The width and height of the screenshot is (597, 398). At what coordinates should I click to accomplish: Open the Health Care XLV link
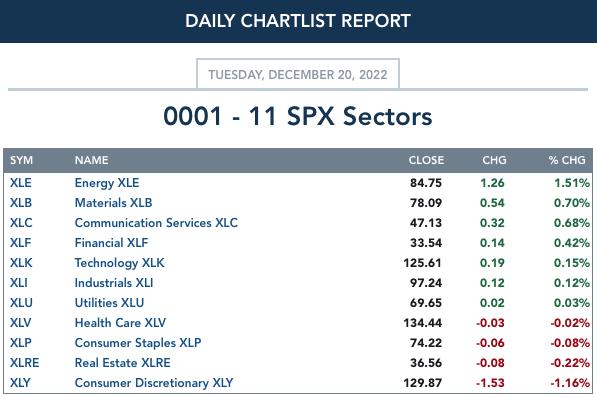point(120,323)
